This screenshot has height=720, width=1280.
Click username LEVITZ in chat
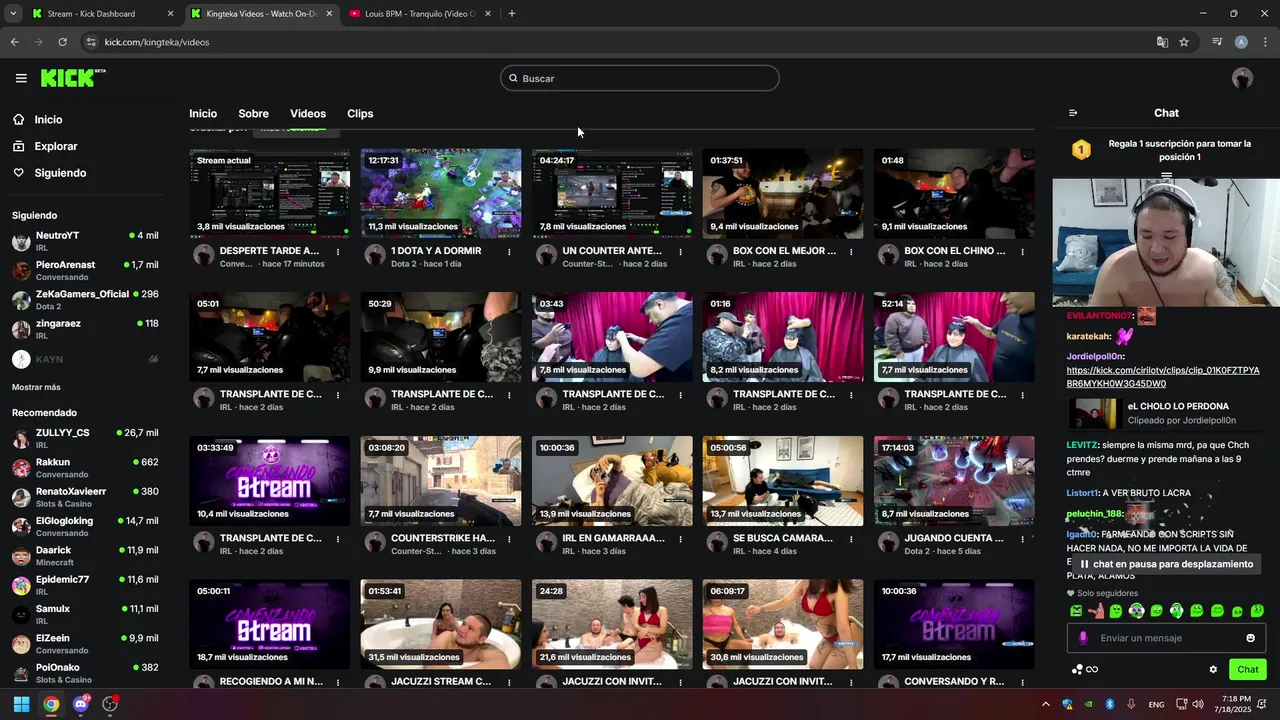pyautogui.click(x=1082, y=445)
